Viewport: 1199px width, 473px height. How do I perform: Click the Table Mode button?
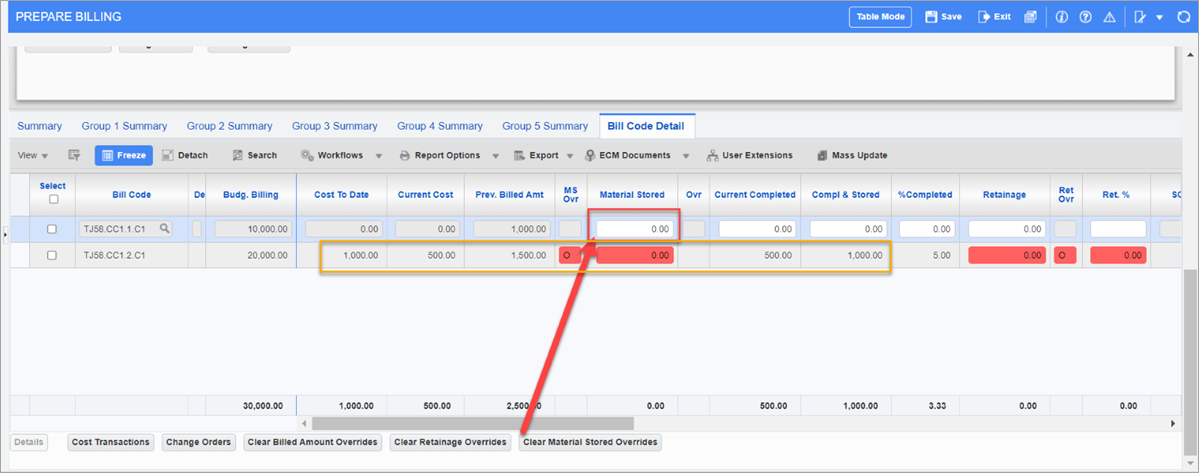tap(880, 17)
